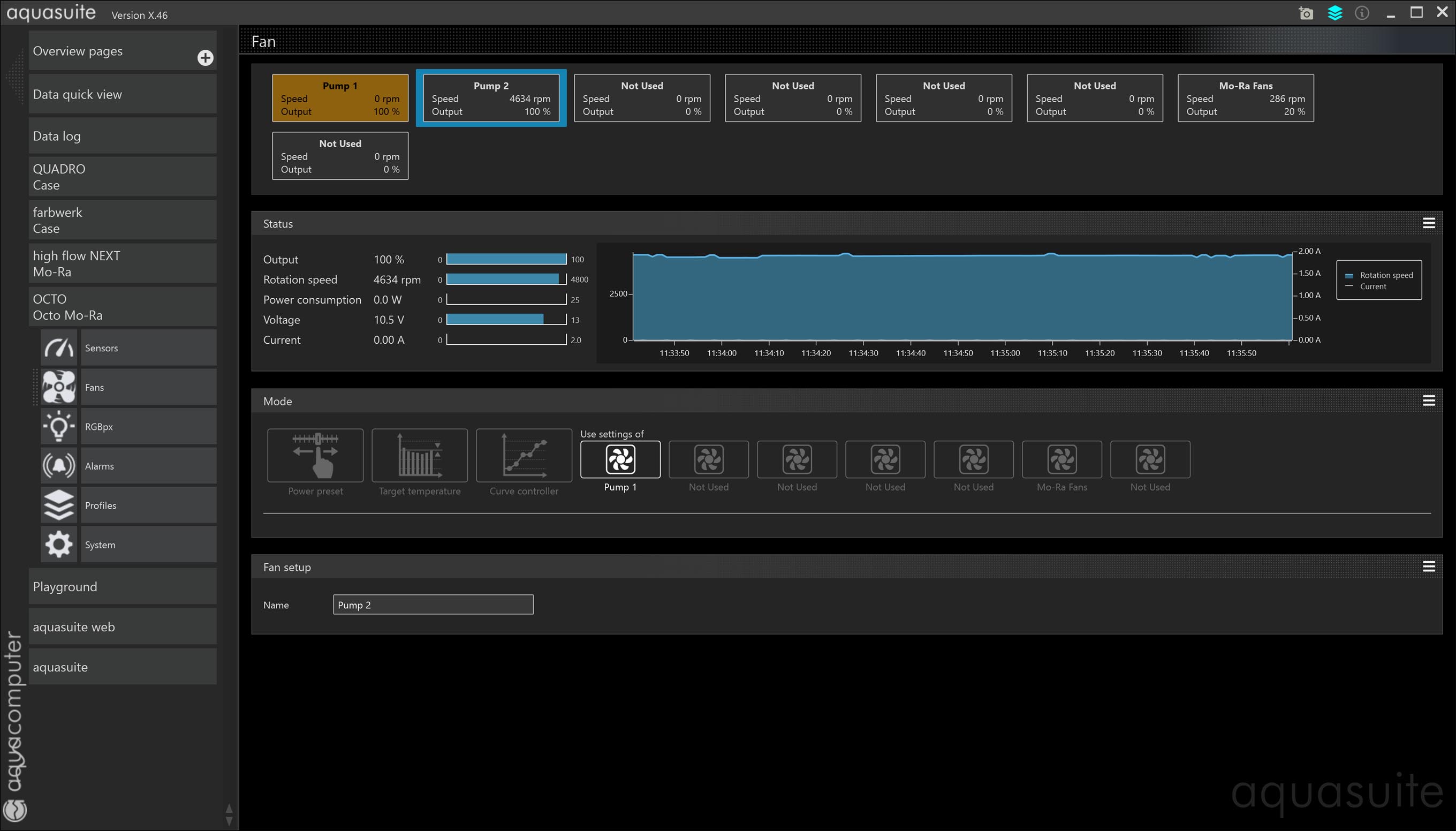The height and width of the screenshot is (831, 1456).
Task: Open the Fans icon in sidebar
Action: click(59, 387)
